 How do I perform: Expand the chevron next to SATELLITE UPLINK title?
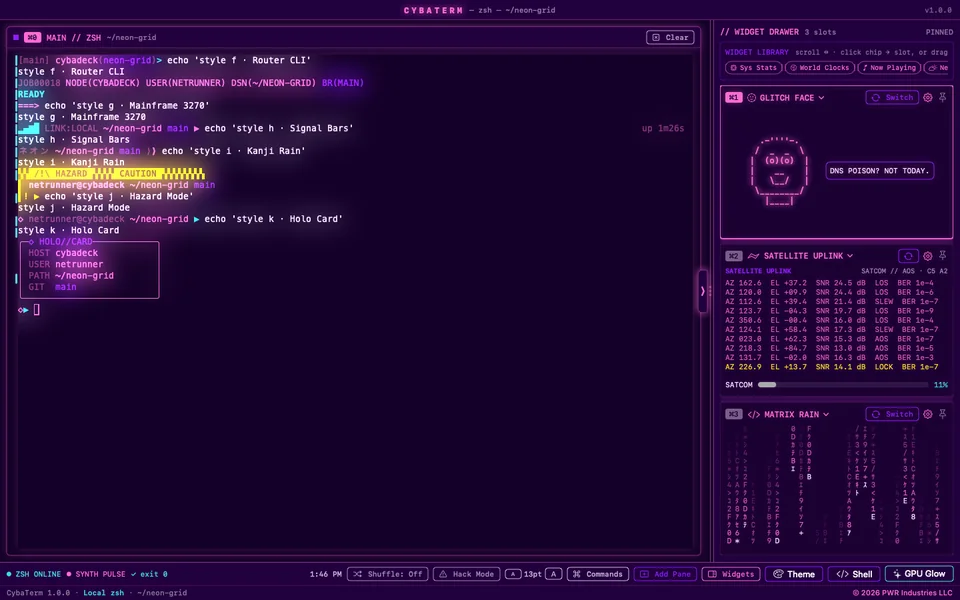click(x=850, y=256)
